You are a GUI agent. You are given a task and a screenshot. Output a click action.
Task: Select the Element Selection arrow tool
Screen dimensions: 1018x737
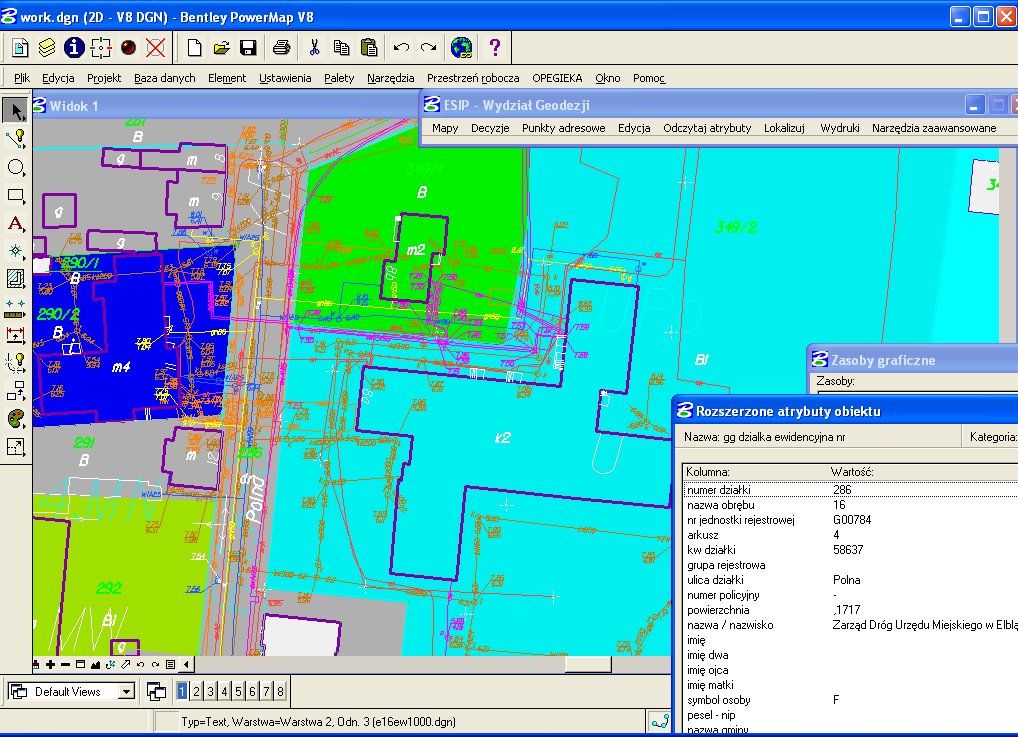(16, 111)
